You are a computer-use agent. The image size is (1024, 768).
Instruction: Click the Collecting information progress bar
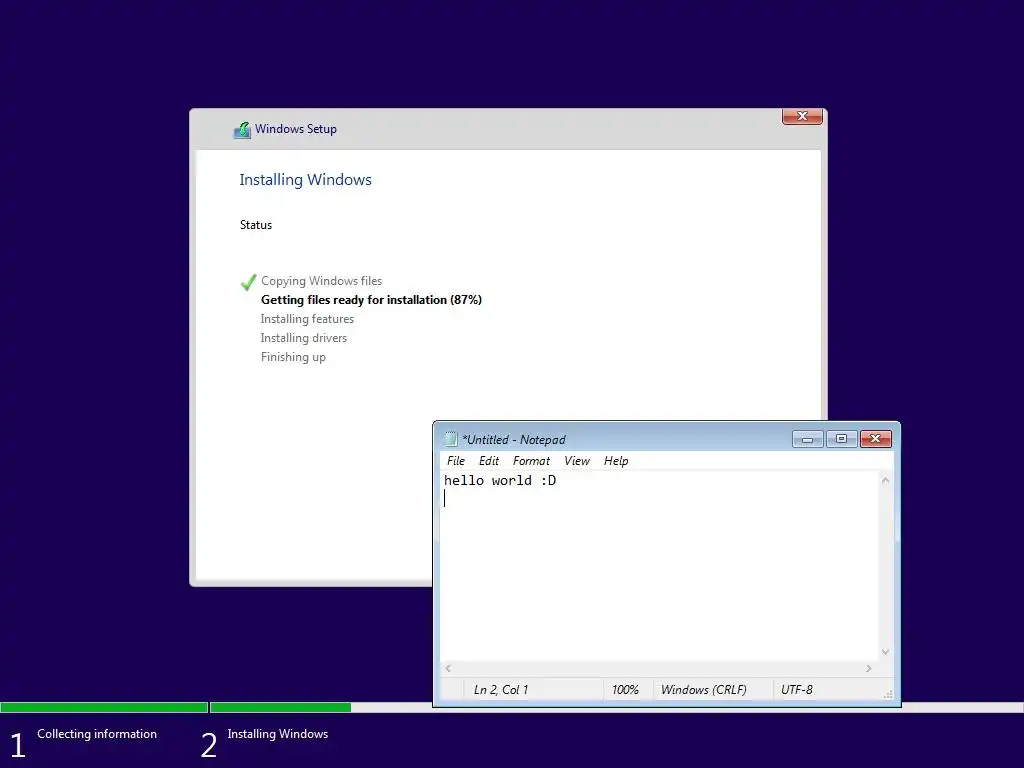coord(104,707)
